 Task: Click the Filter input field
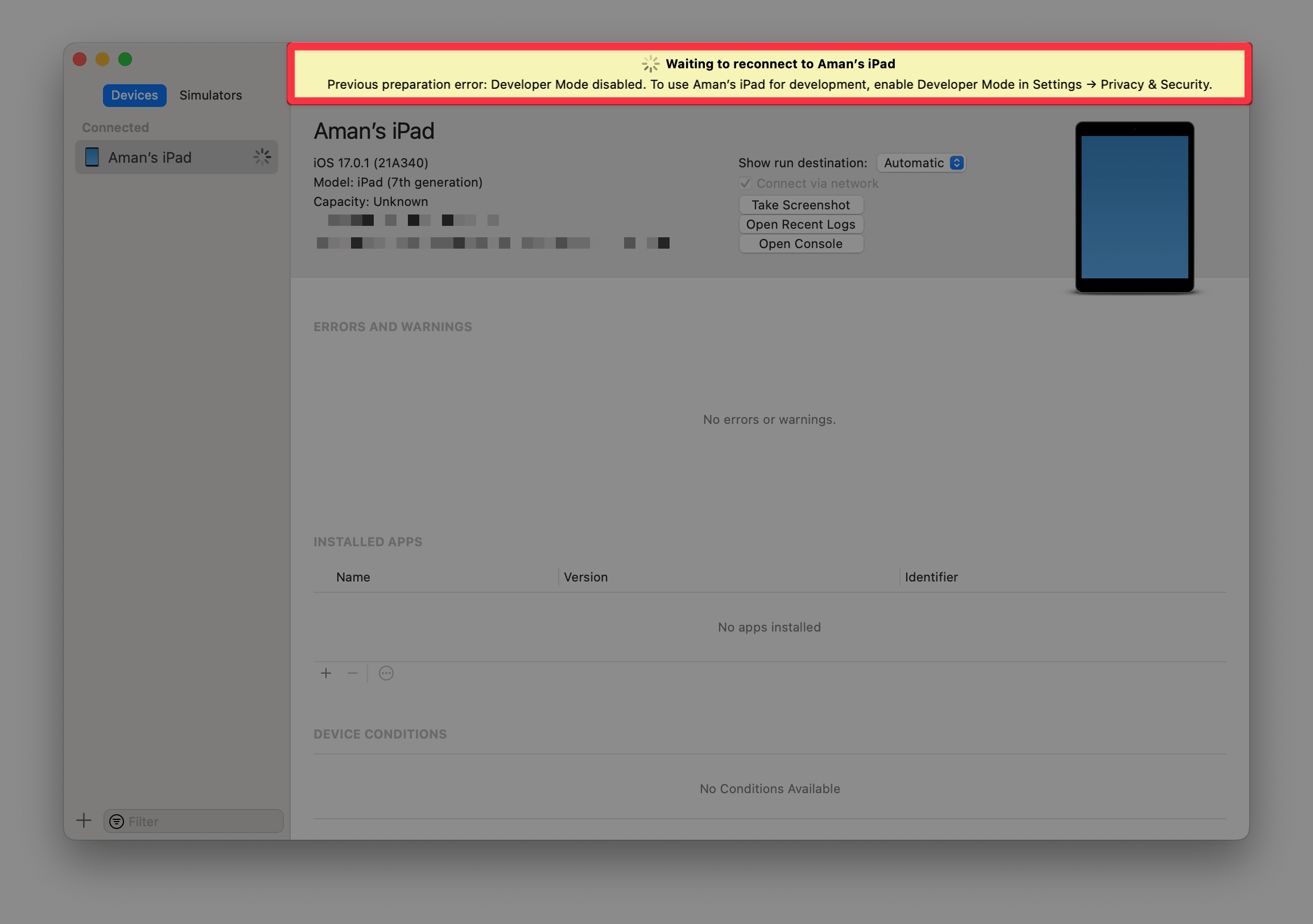click(193, 821)
